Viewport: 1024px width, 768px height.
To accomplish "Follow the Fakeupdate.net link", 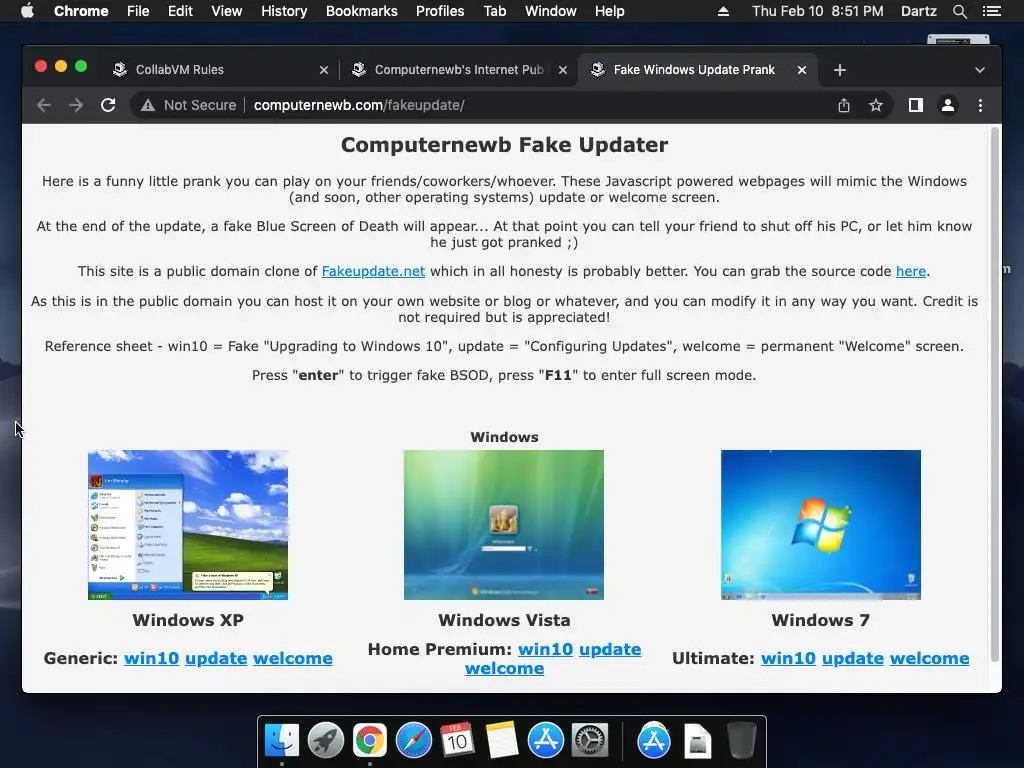I will coord(373,271).
